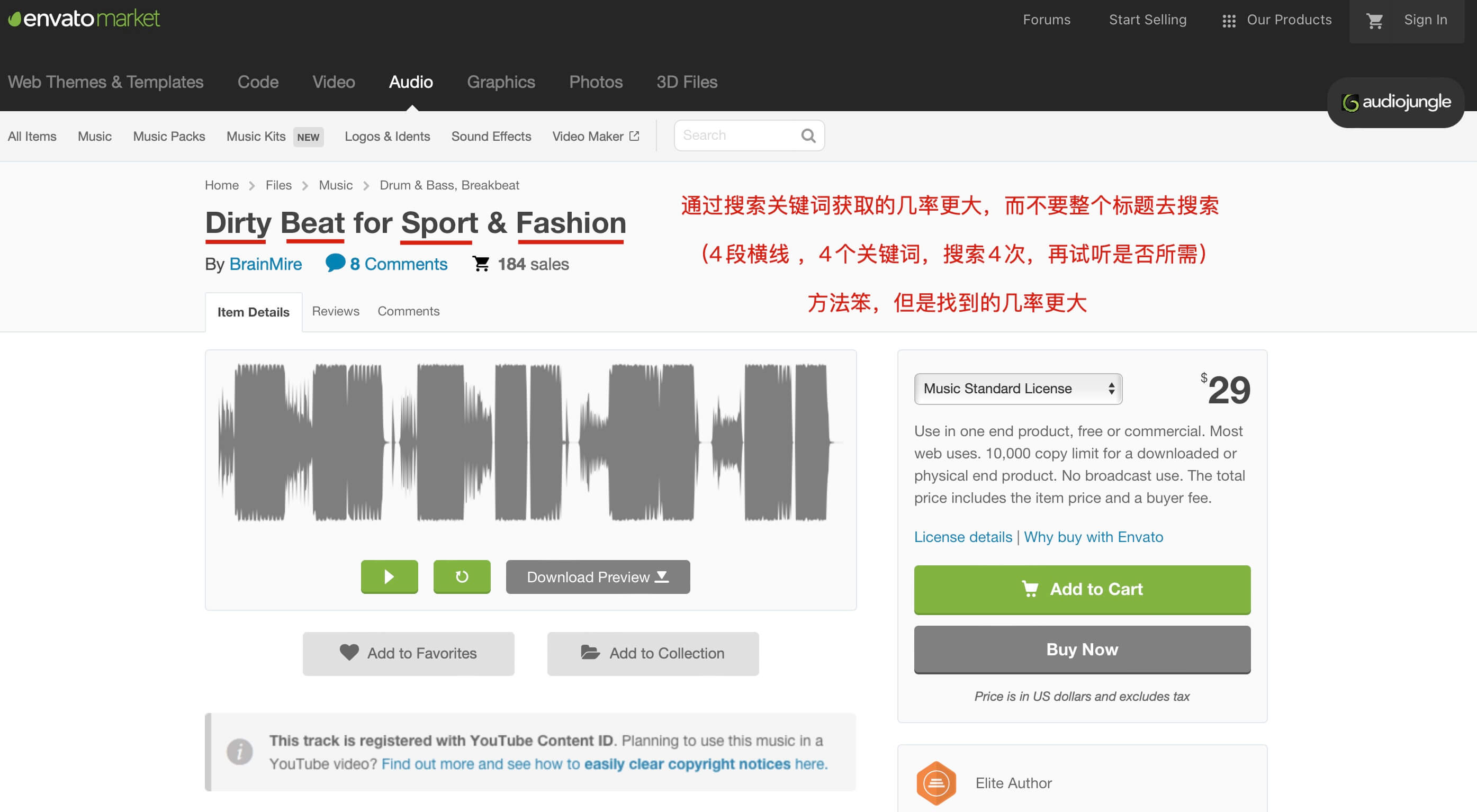
Task: Go to the Music breadcrumb
Action: (336, 185)
